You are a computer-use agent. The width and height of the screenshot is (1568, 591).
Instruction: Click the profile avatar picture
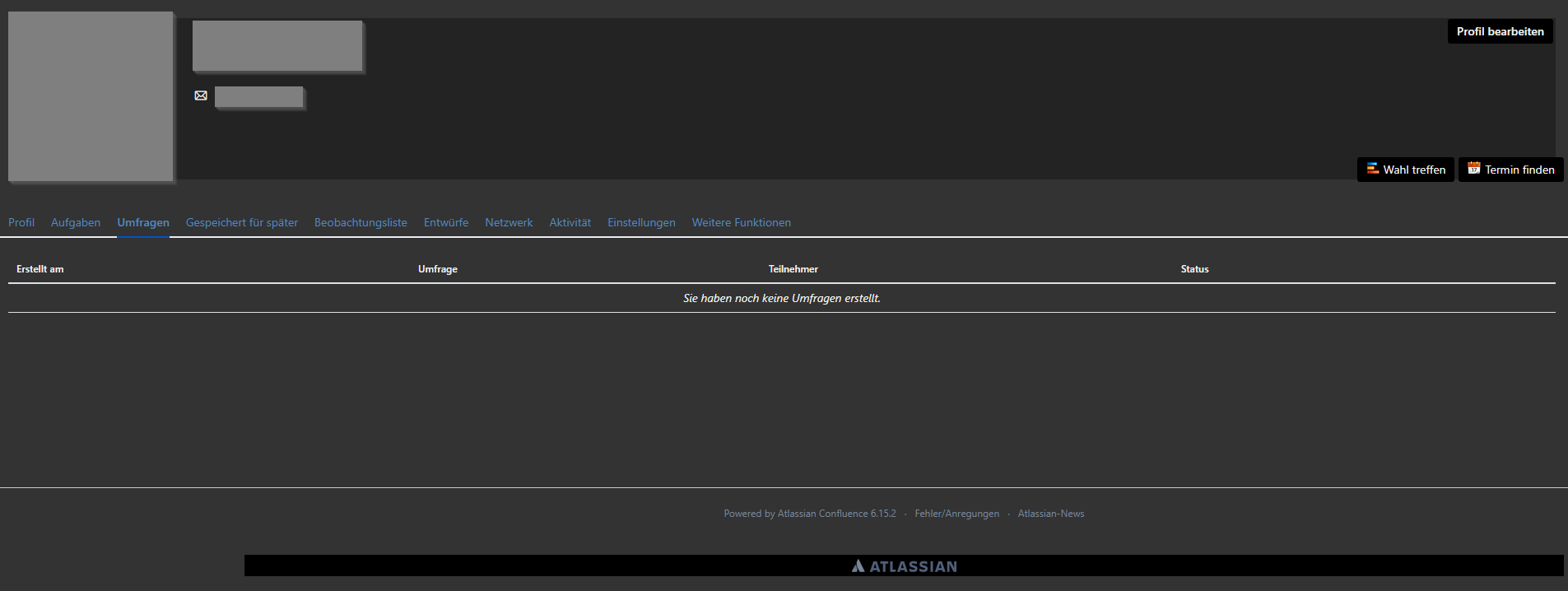click(91, 96)
